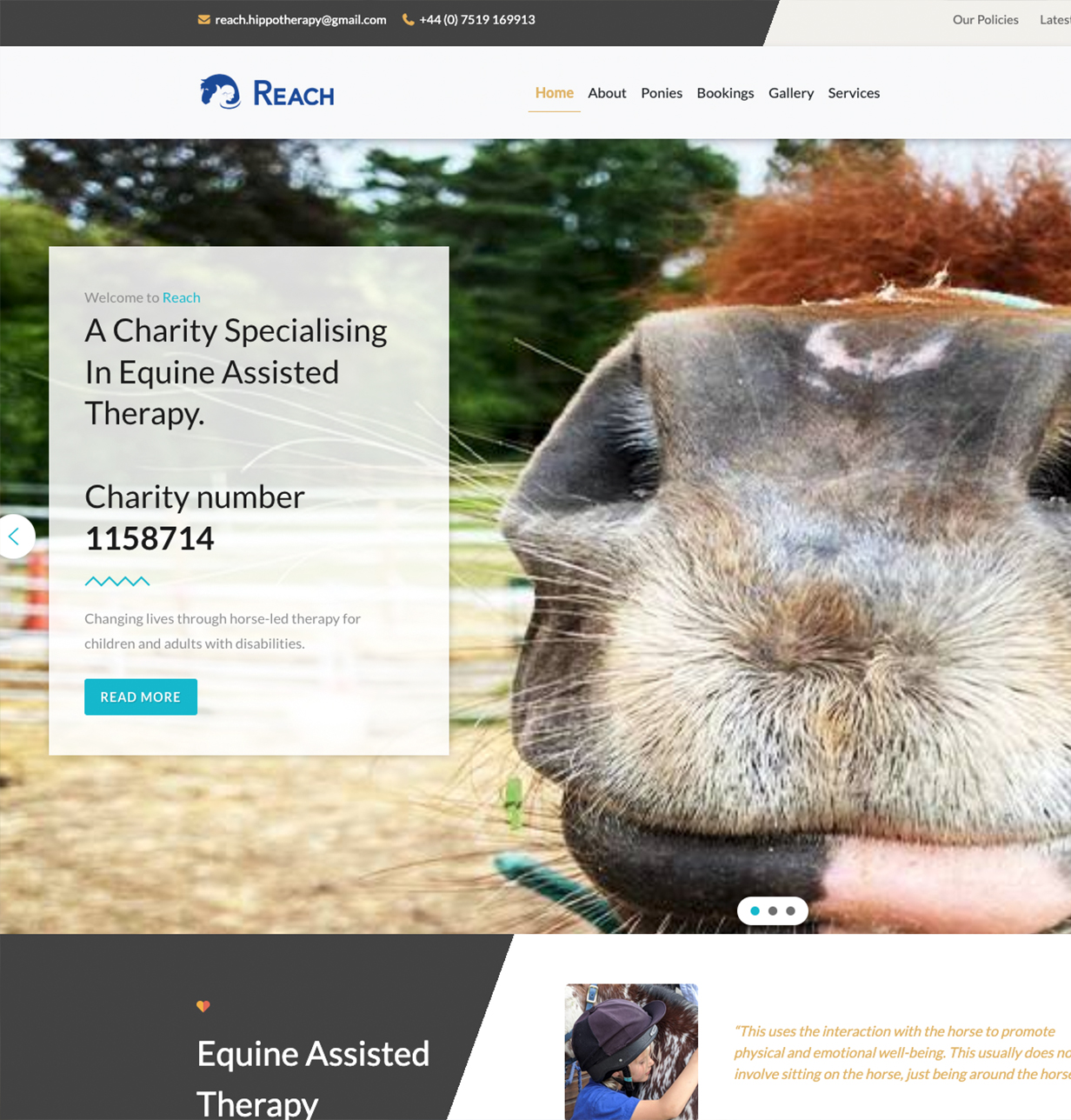Open the Home menu item
Screen dimensions: 1071x1120
(x=554, y=93)
